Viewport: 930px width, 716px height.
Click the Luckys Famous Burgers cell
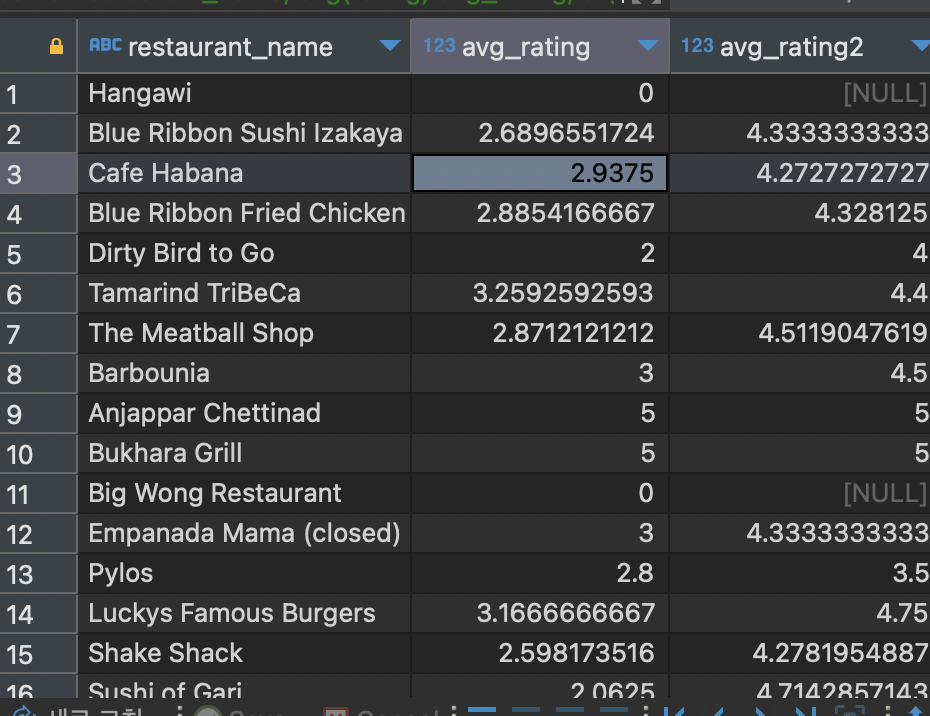[244, 614]
